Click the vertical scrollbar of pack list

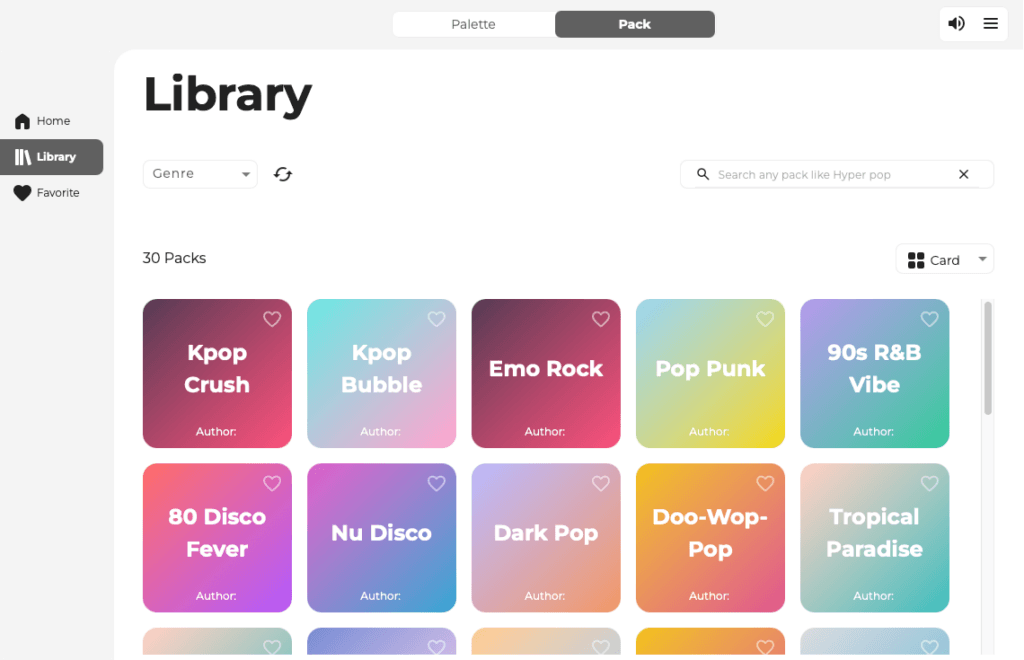[x=988, y=360]
